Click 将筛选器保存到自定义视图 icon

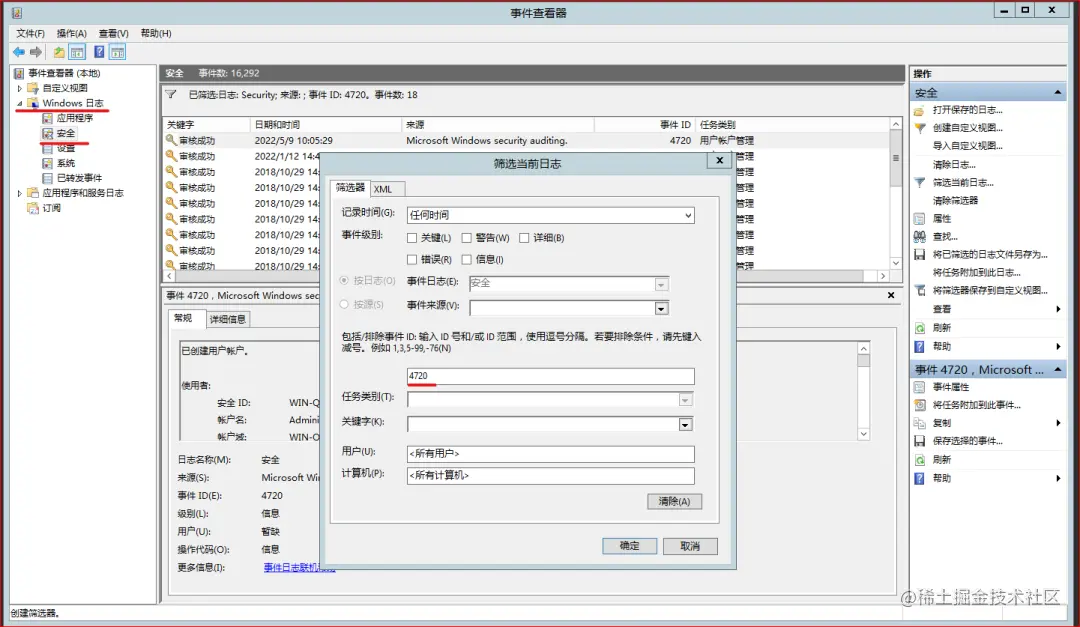tap(920, 290)
